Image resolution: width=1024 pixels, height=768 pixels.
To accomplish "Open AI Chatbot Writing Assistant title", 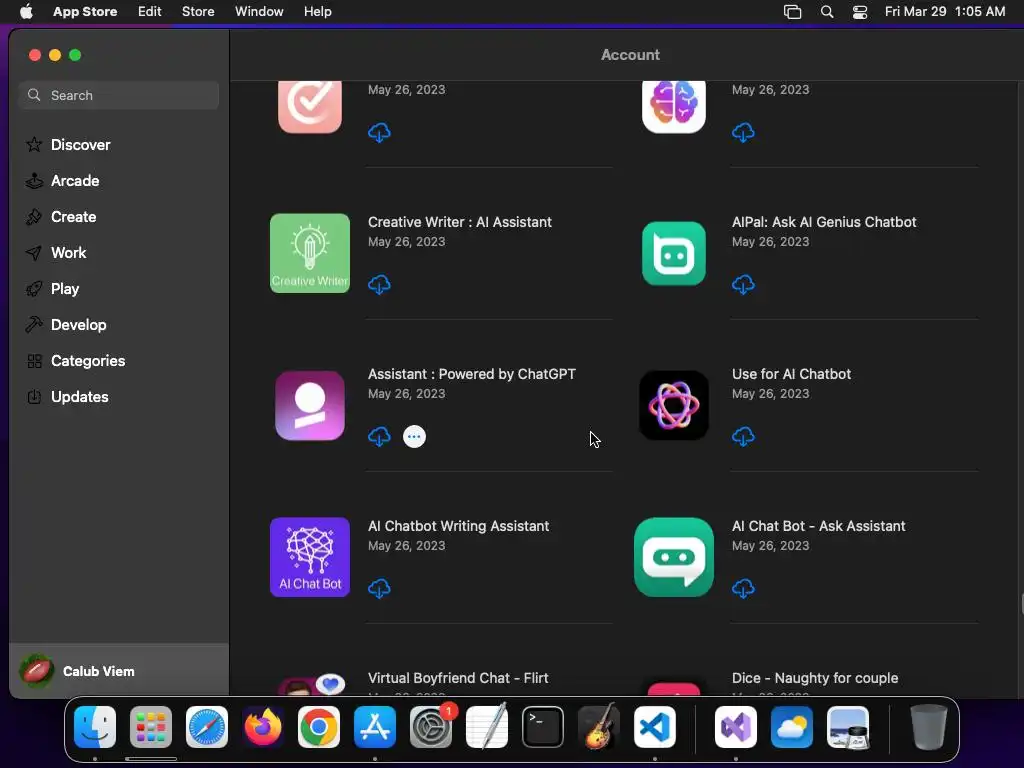I will point(458,526).
